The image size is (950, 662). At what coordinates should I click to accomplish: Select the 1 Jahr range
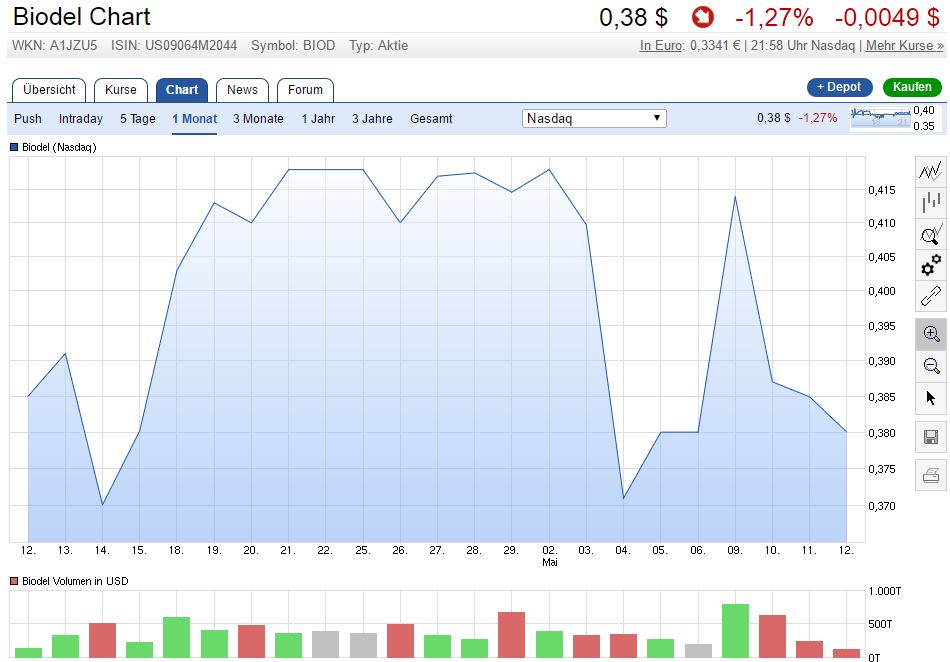pyautogui.click(x=318, y=119)
